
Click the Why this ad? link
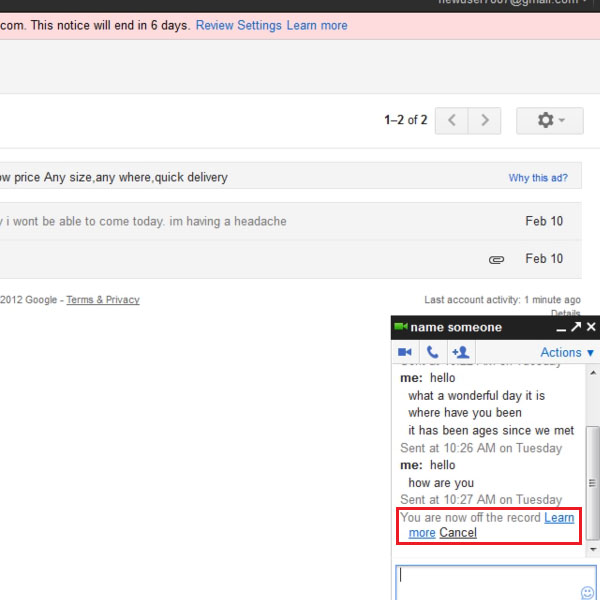(x=538, y=178)
